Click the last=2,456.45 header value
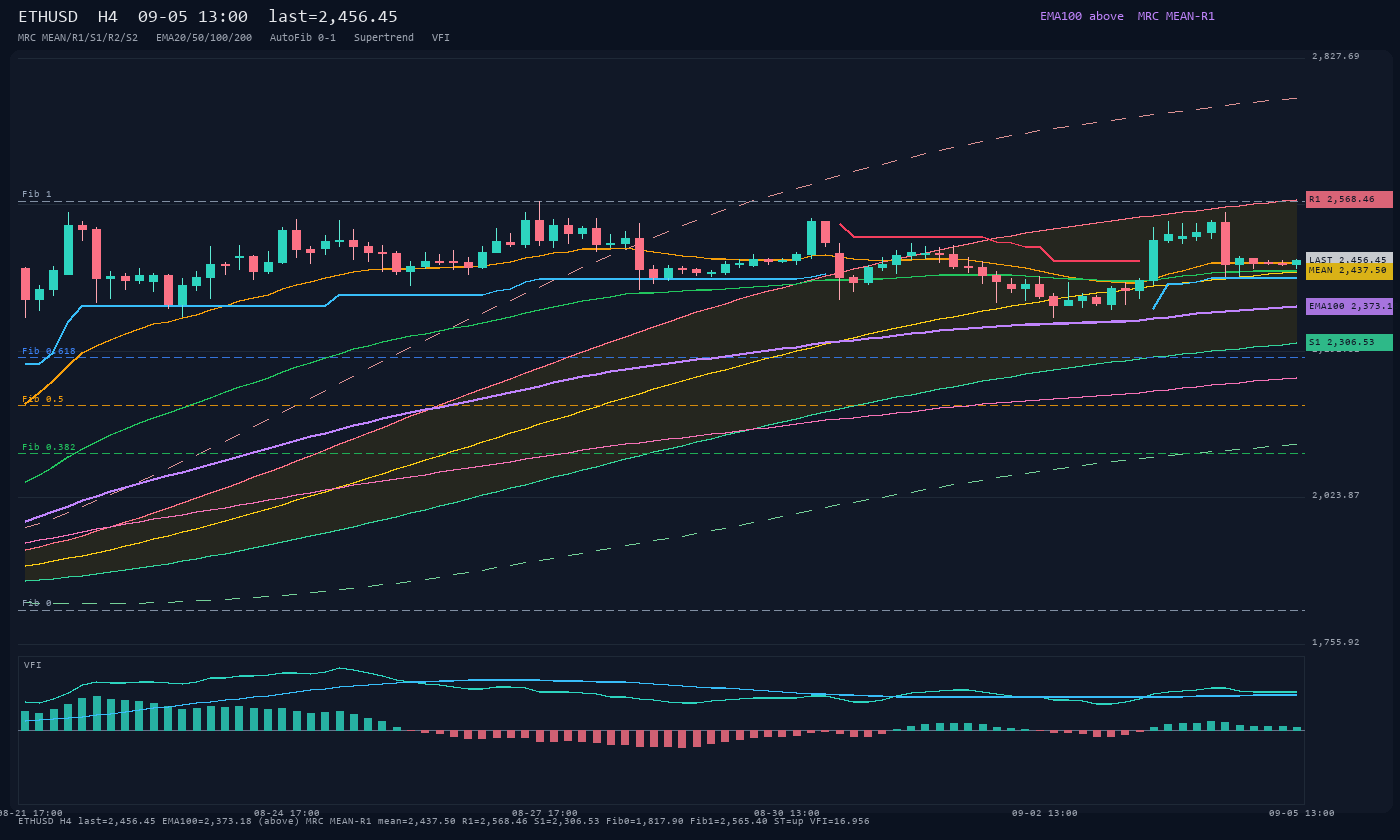Screen dimensions: 1400x840 click(333, 17)
